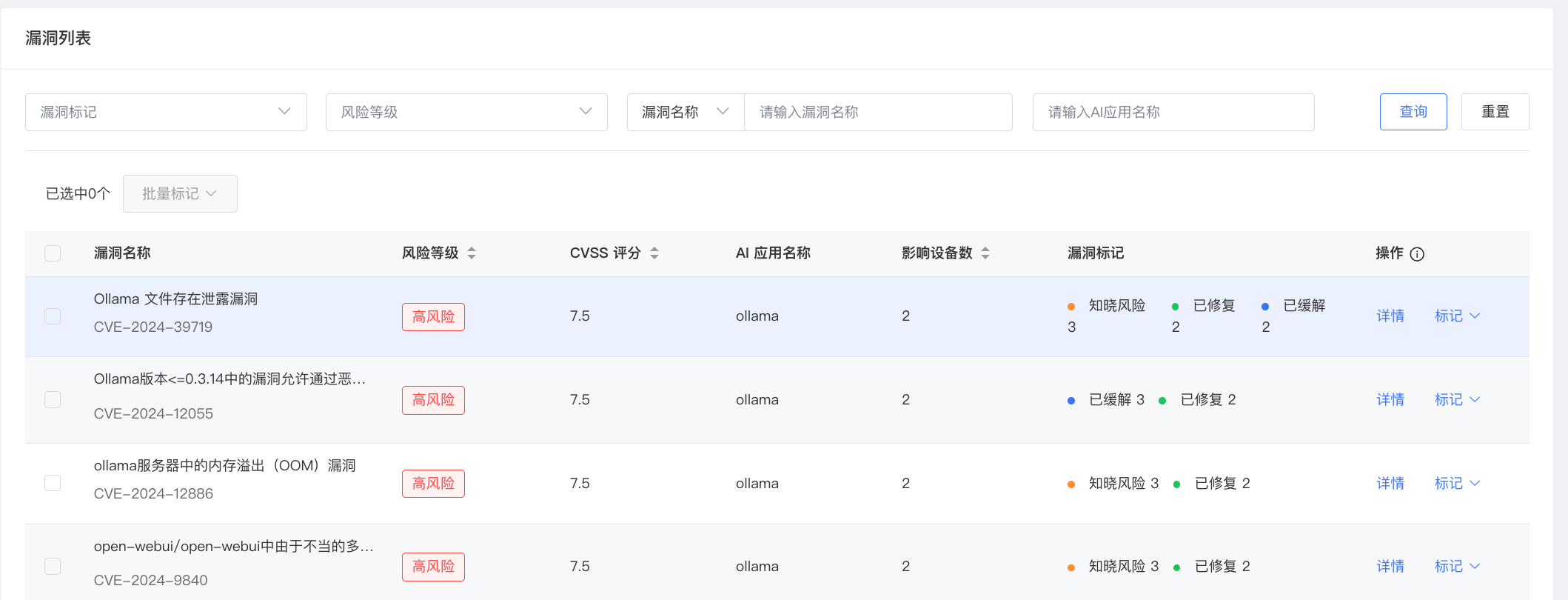1568x600 pixels.
Task: Click the 重置 button
Action: coord(1495,112)
